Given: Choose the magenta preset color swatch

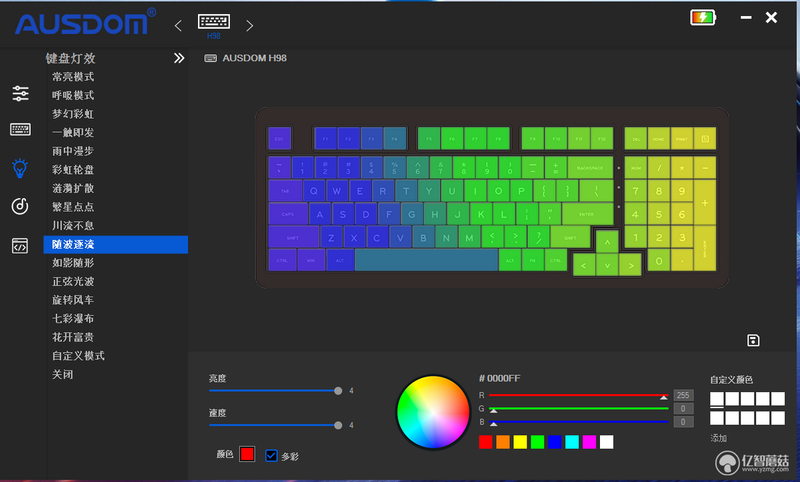Looking at the screenshot, I should click(589, 442).
